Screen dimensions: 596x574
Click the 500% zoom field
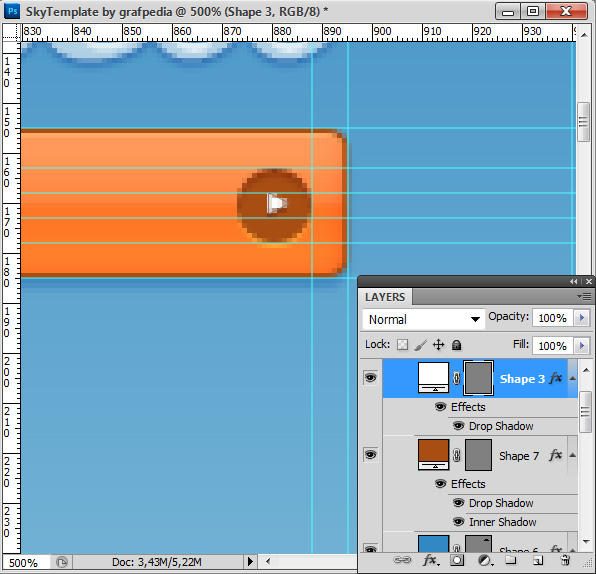pyautogui.click(x=25, y=563)
